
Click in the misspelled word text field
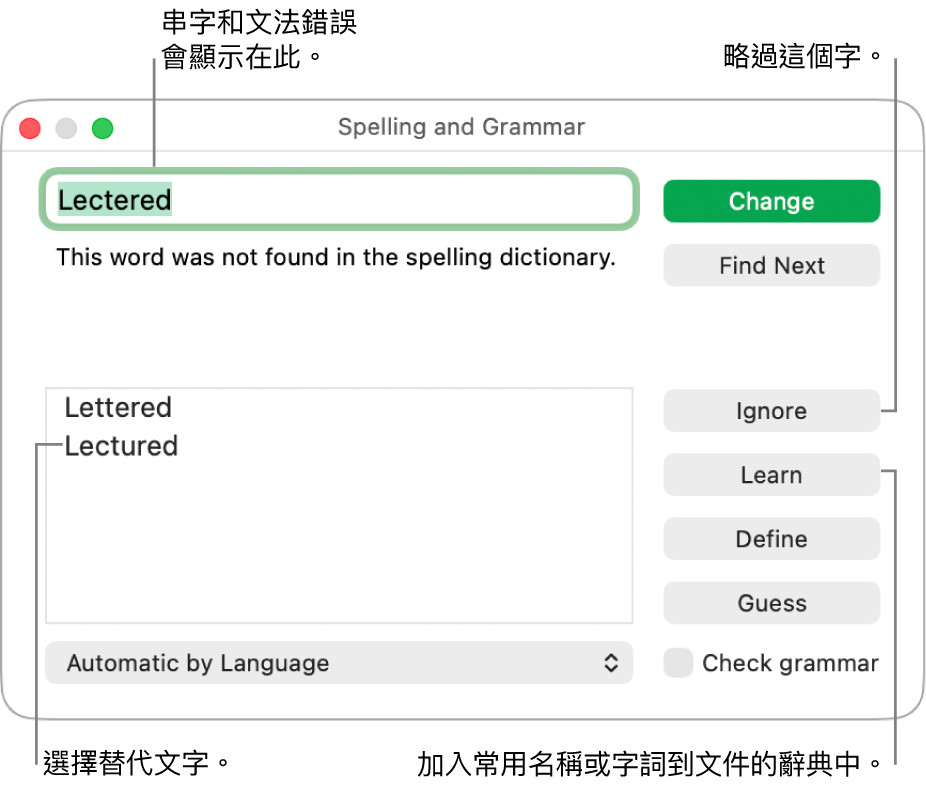[400, 200]
